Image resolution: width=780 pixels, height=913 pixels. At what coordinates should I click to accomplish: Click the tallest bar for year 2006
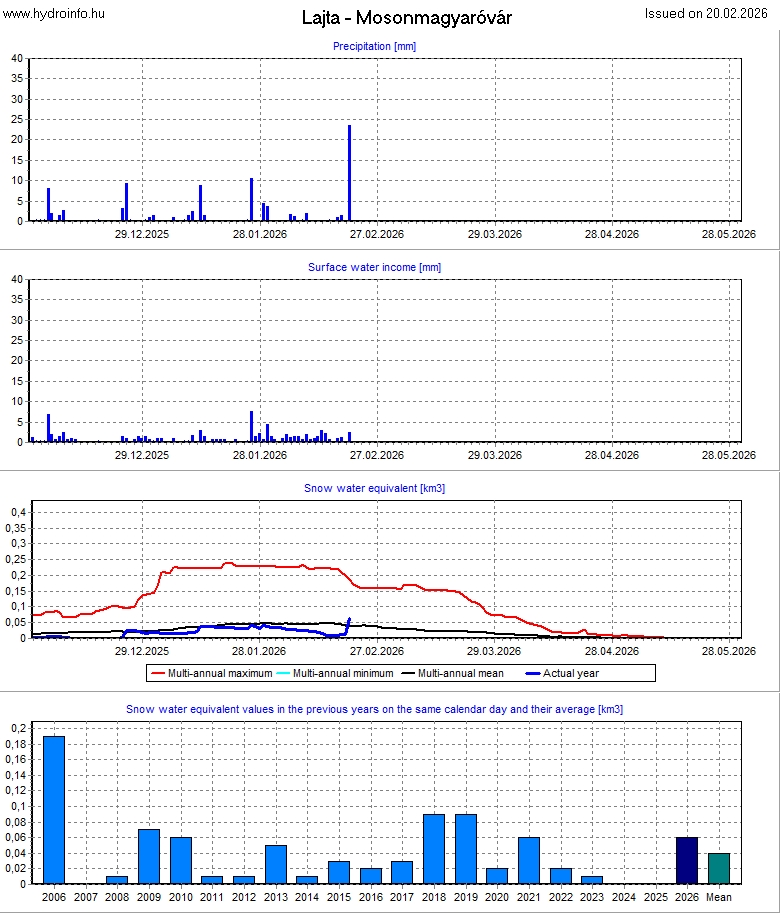54,810
